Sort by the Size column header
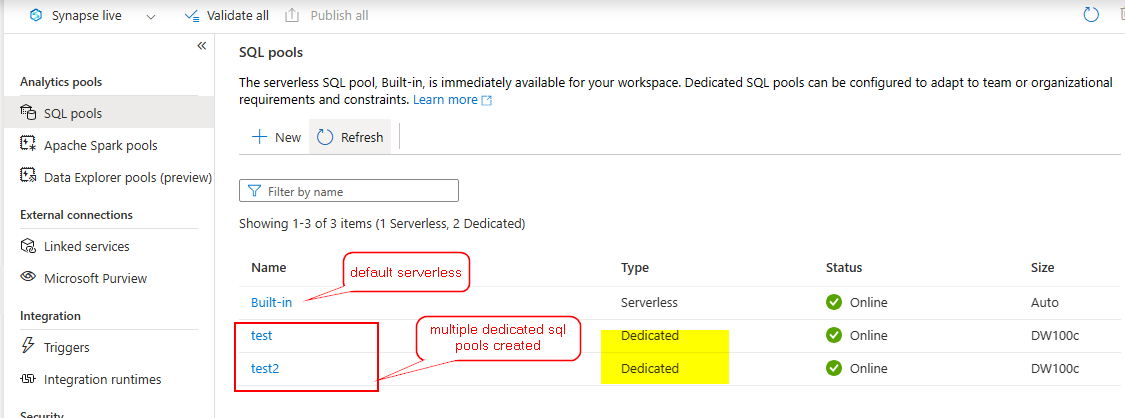The image size is (1125, 418). click(1042, 267)
